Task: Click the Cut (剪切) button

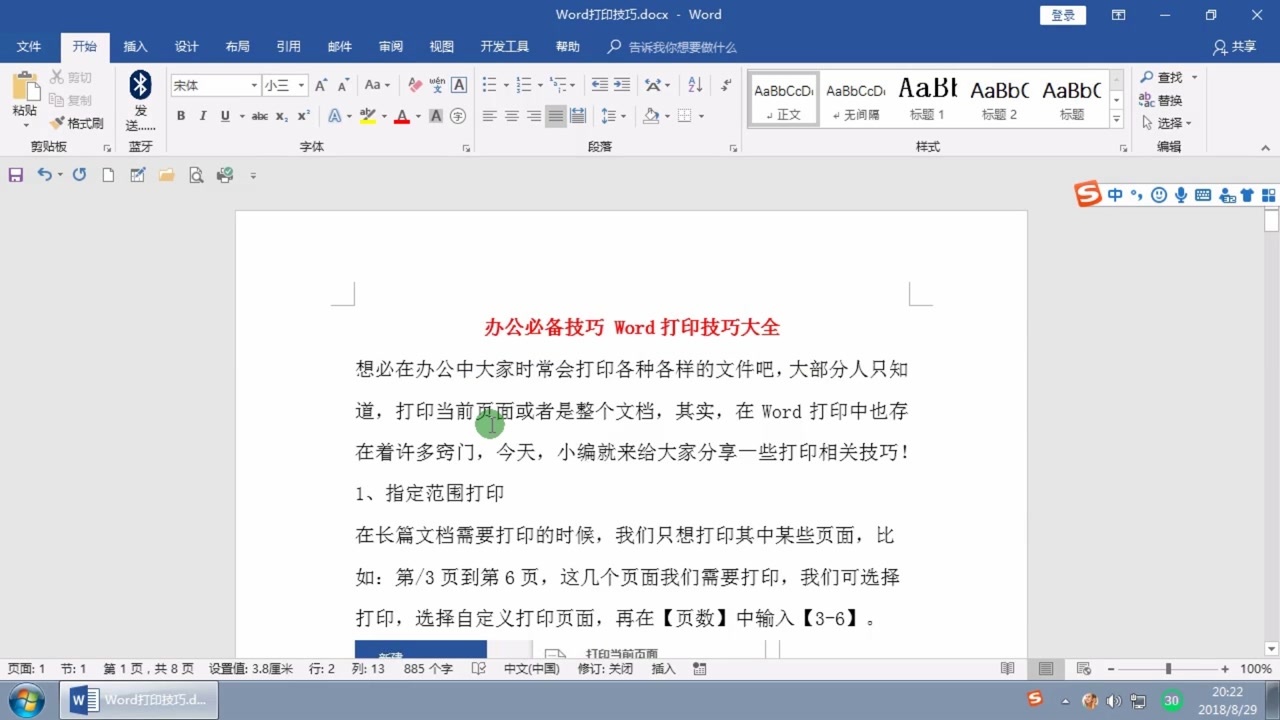Action: click(71, 77)
